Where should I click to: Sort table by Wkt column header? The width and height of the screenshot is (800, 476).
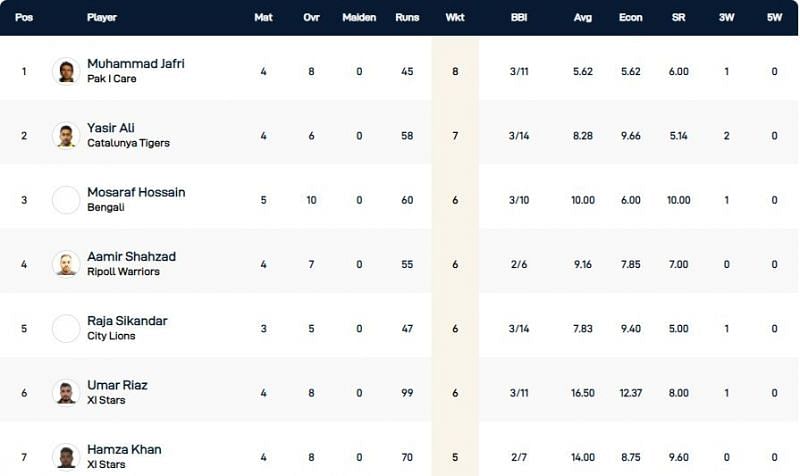click(455, 18)
